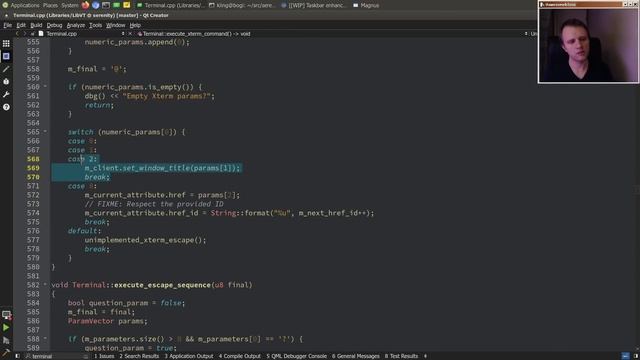Open the Places menu in top panel
This screenshot has width=640, height=360.
click(x=50, y=5)
